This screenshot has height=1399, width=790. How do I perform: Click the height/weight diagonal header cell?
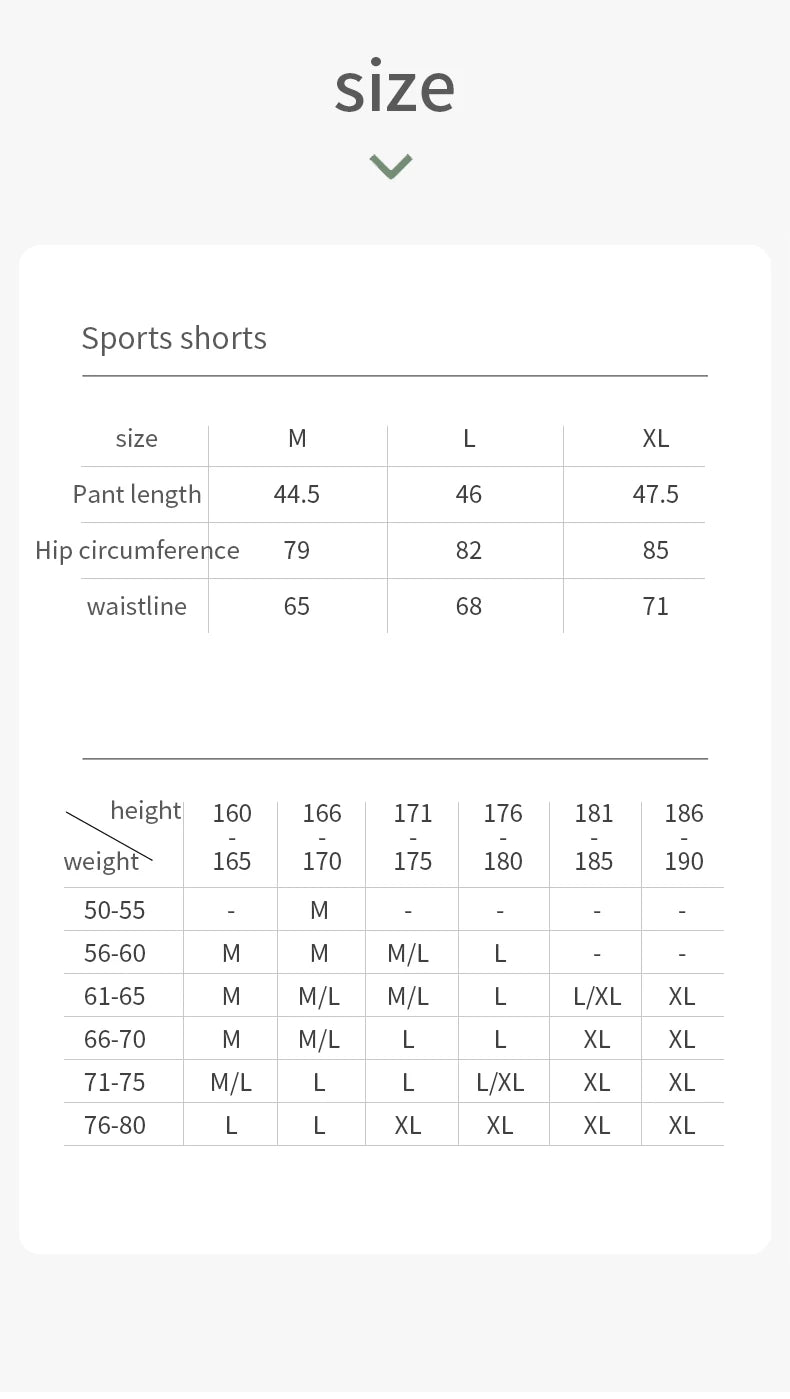coord(122,836)
